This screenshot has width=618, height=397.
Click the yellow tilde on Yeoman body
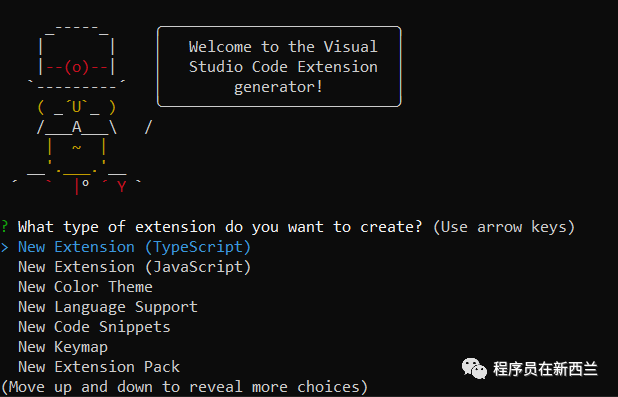coord(76,147)
